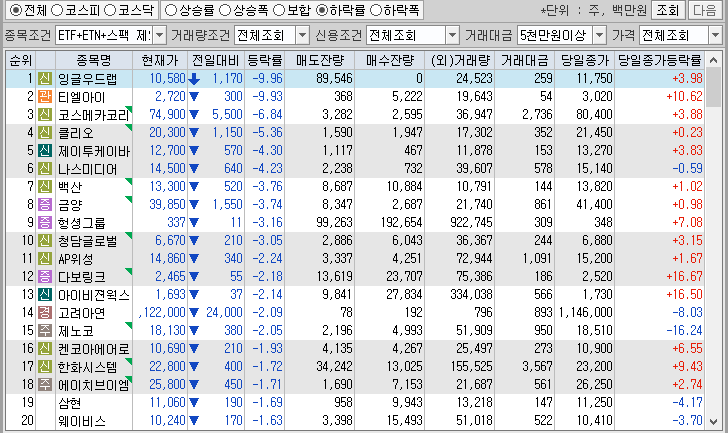
Task: Click the scrollbar up arrow
Action: pos(713,60)
